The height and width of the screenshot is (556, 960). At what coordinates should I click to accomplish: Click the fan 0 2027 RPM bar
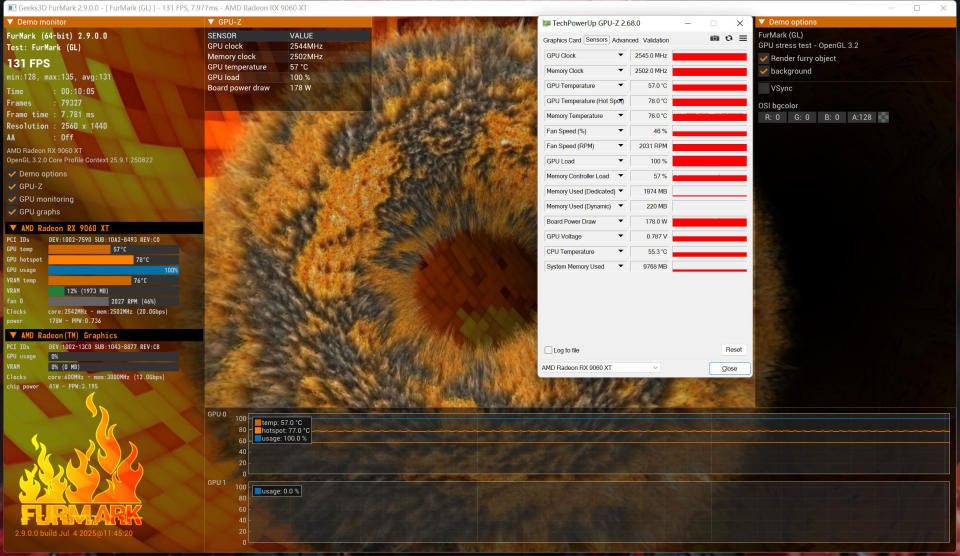[113, 301]
